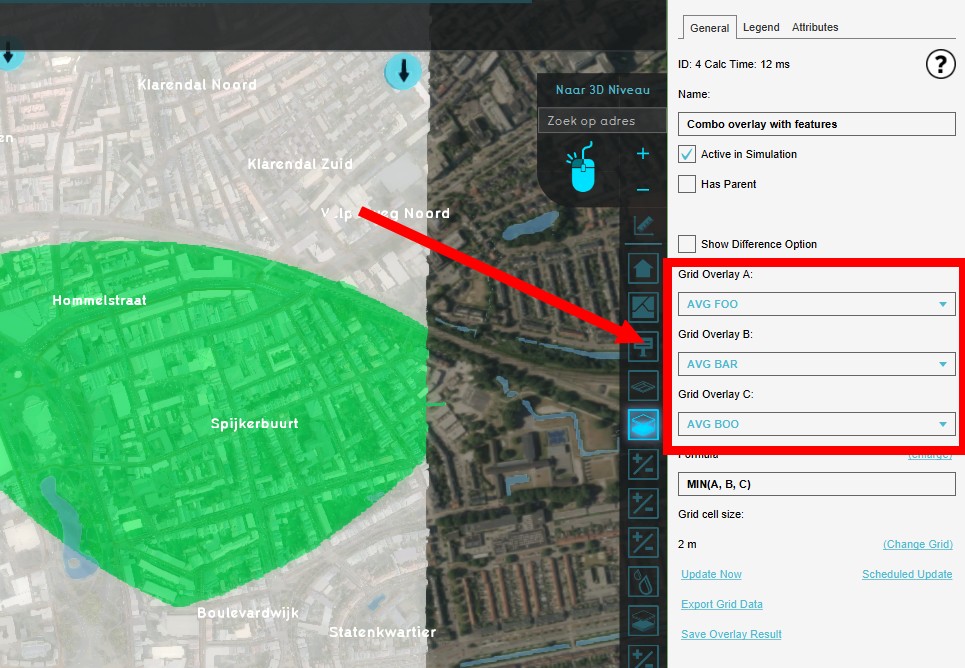Open the Attributes tab
Image resolution: width=965 pixels, height=668 pixels.
815,27
